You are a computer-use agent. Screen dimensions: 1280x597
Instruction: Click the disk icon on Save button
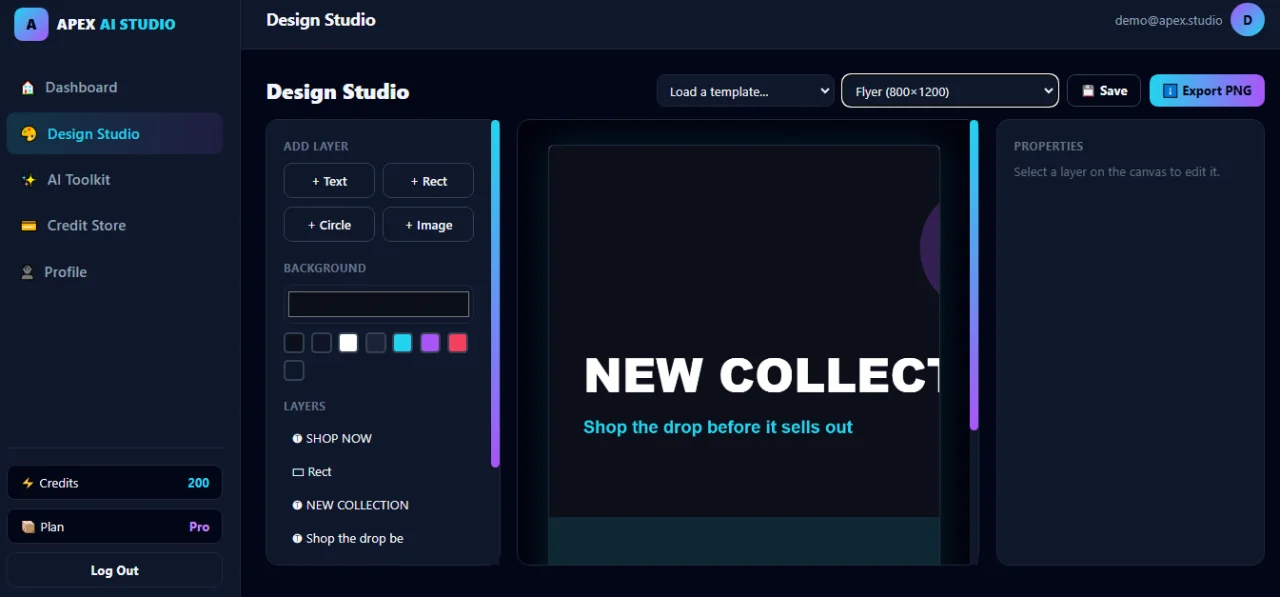tap(1088, 91)
